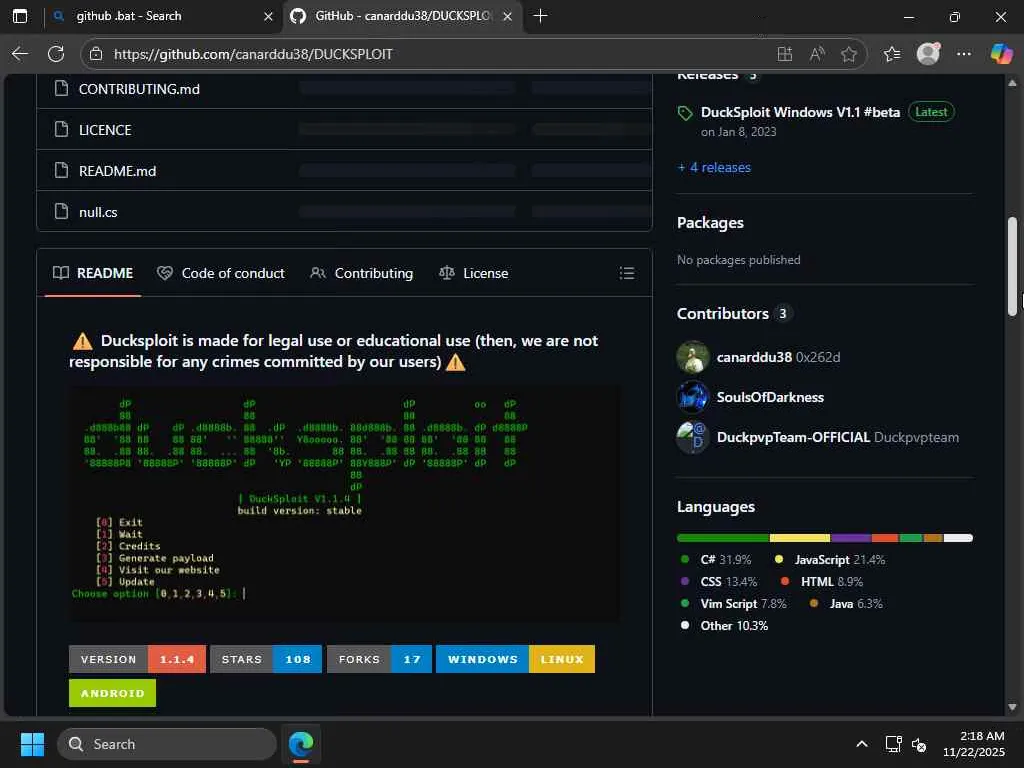Click the page vertical scrollbar thumb
Screen dimensions: 1024x768
(x=1012, y=266)
